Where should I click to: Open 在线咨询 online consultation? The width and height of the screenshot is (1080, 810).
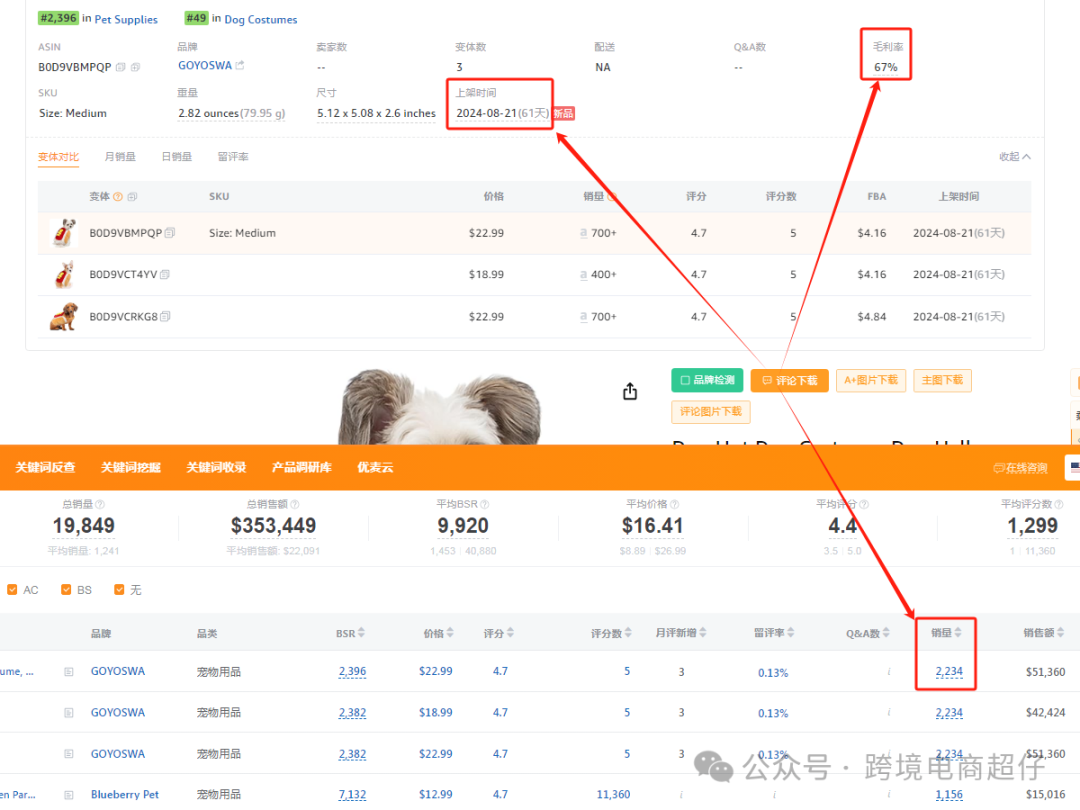(1020, 468)
